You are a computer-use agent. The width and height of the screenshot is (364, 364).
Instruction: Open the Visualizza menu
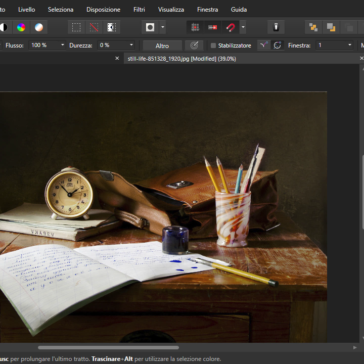(x=171, y=9)
